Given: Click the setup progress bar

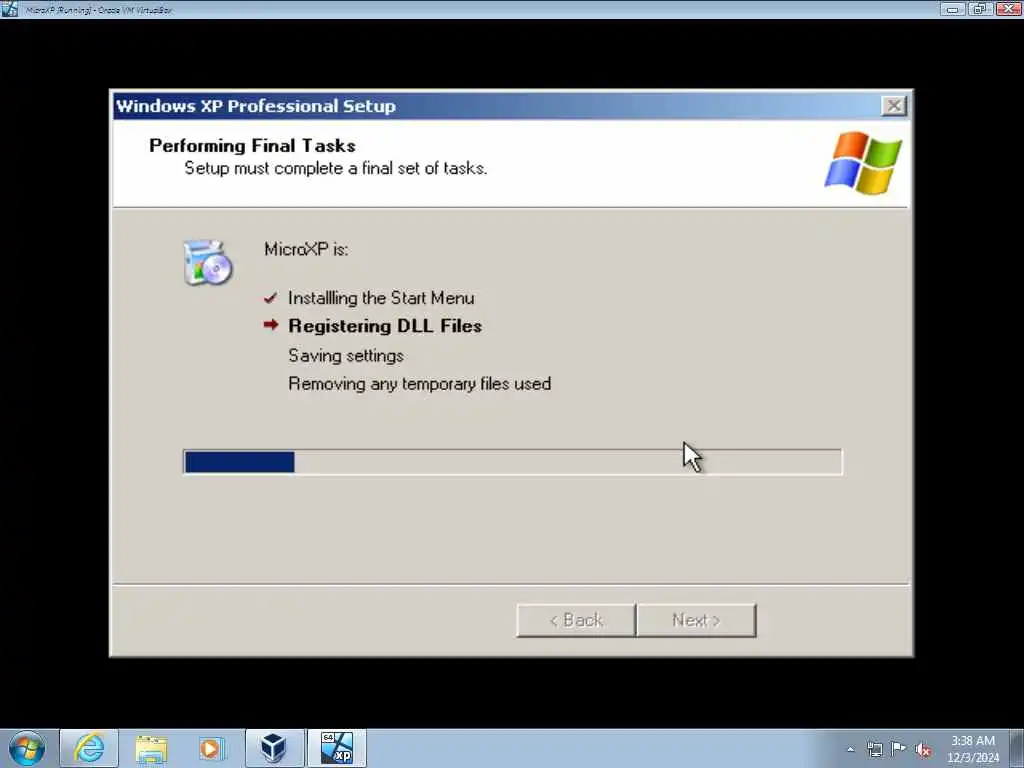Looking at the screenshot, I should tap(513, 462).
